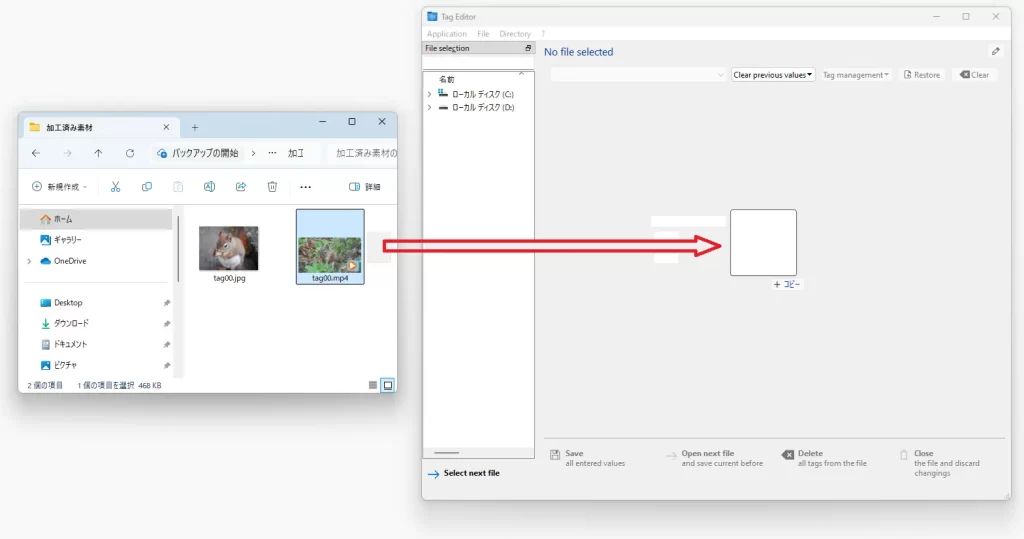The width and height of the screenshot is (1024, 539).
Task: Open the Directory menu
Action: [x=515, y=34]
